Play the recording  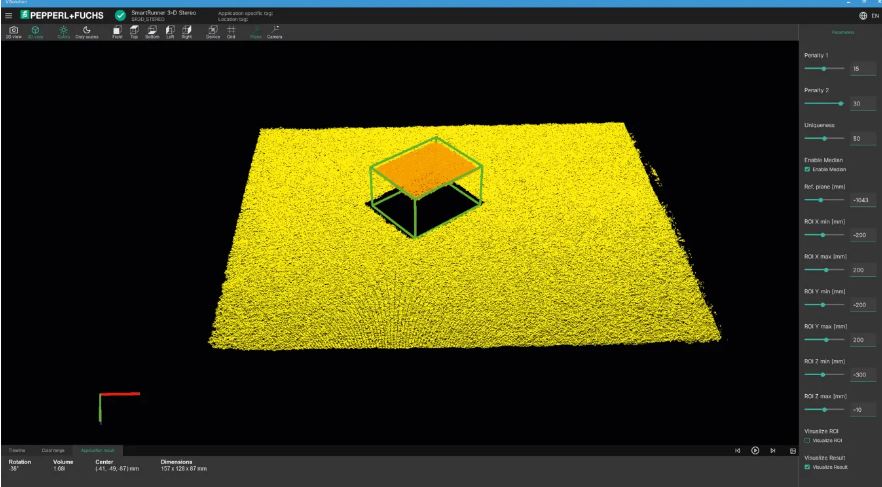coord(755,450)
